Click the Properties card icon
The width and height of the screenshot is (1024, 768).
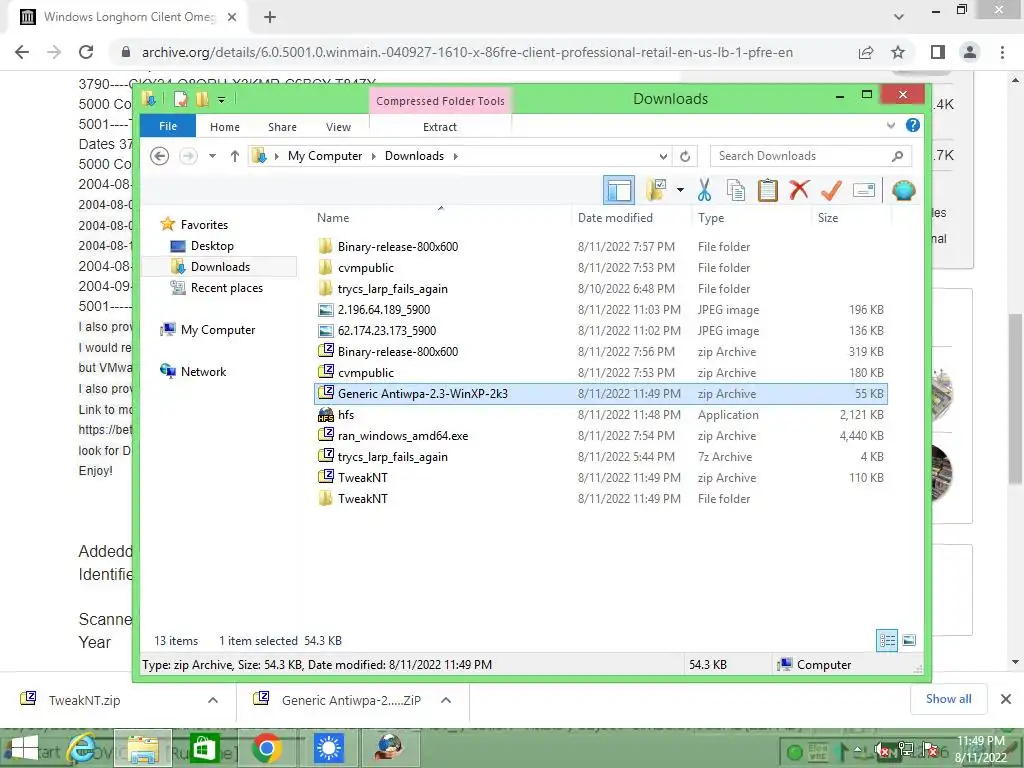(863, 190)
